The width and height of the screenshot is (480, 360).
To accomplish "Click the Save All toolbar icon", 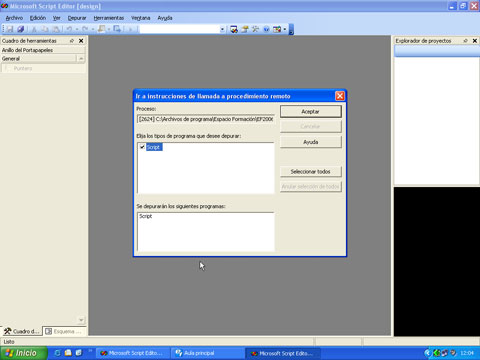I will pos(21,29).
